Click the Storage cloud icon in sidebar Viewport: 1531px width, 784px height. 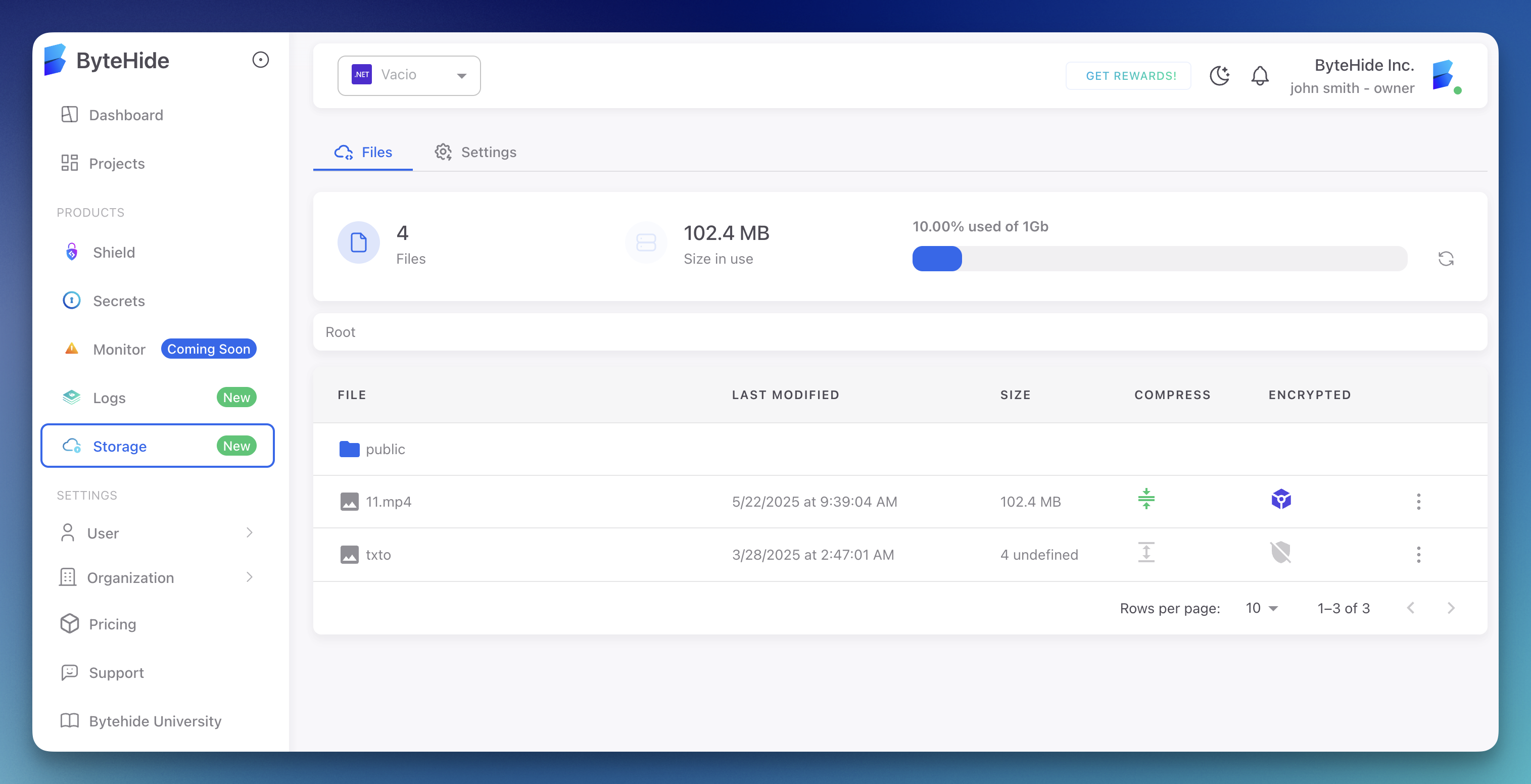(x=71, y=446)
